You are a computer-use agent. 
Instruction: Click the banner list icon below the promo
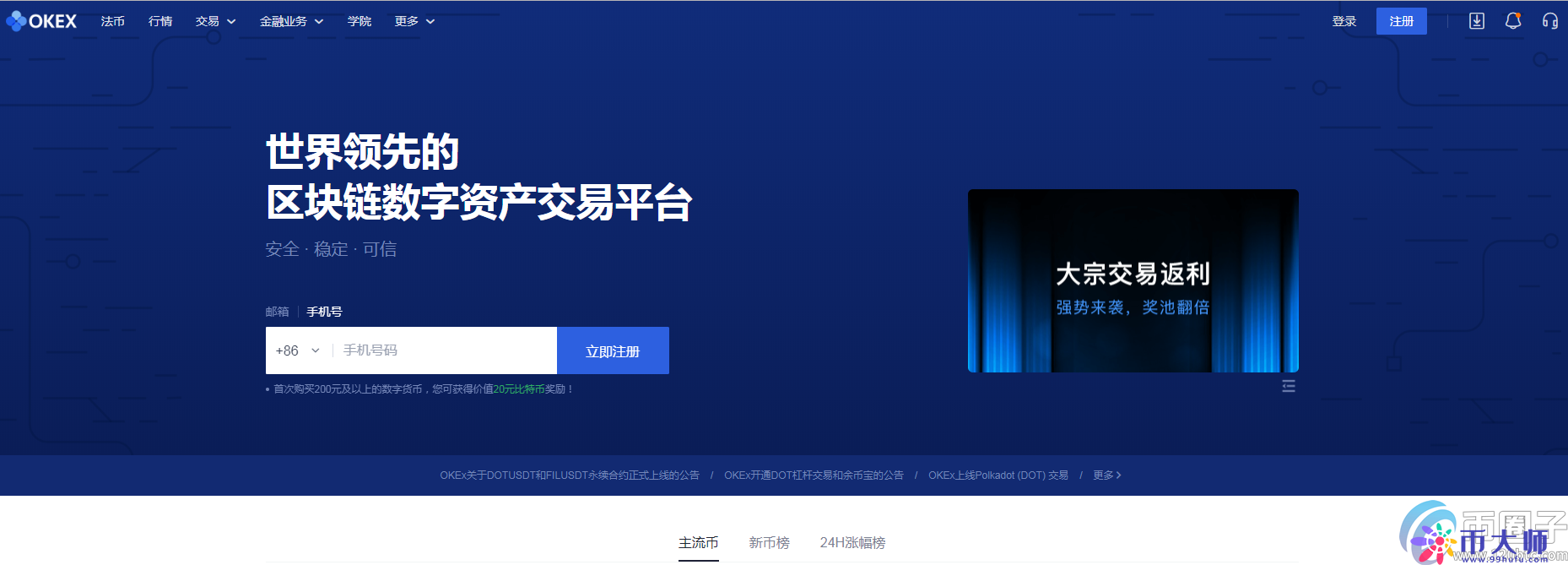1288,386
